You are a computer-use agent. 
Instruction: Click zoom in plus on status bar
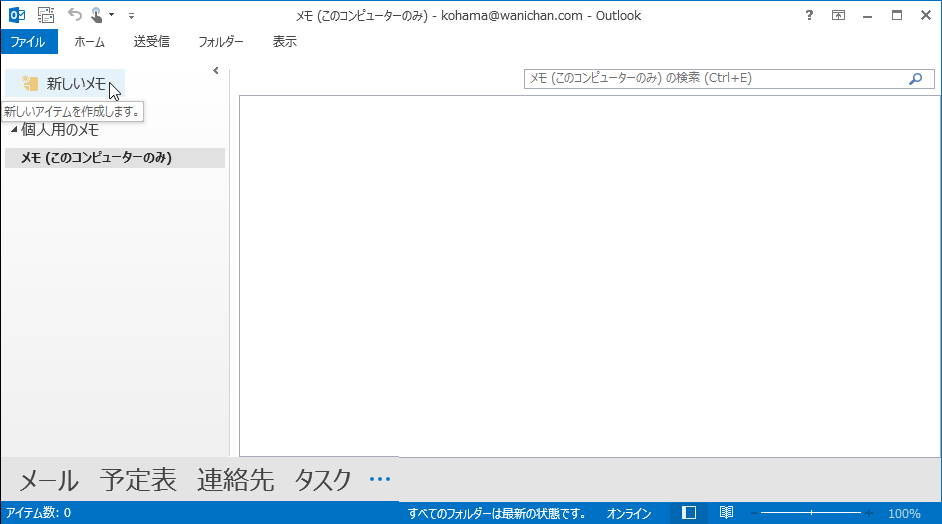click(x=869, y=513)
